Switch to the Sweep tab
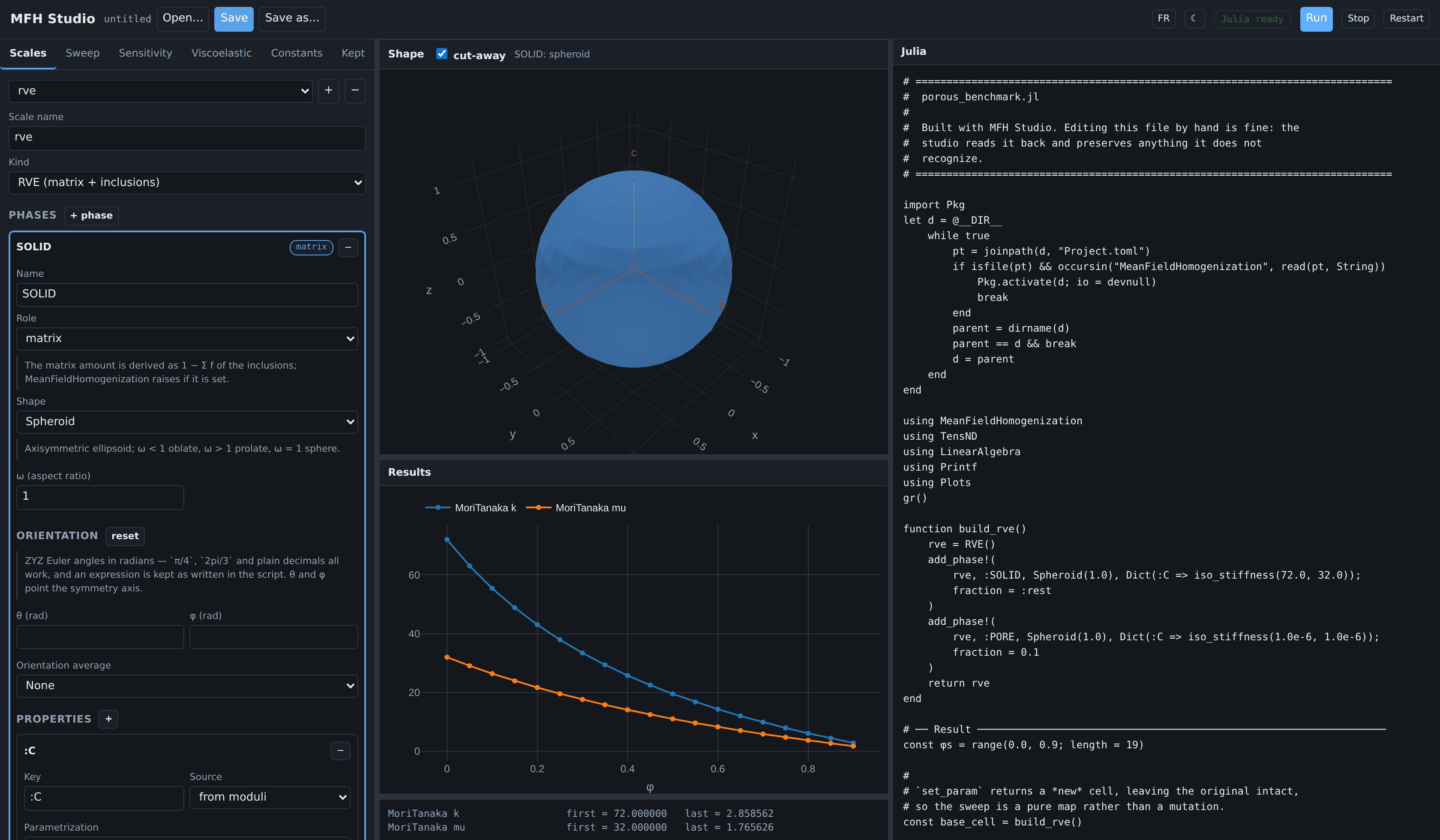The image size is (1440, 840). pos(82,53)
